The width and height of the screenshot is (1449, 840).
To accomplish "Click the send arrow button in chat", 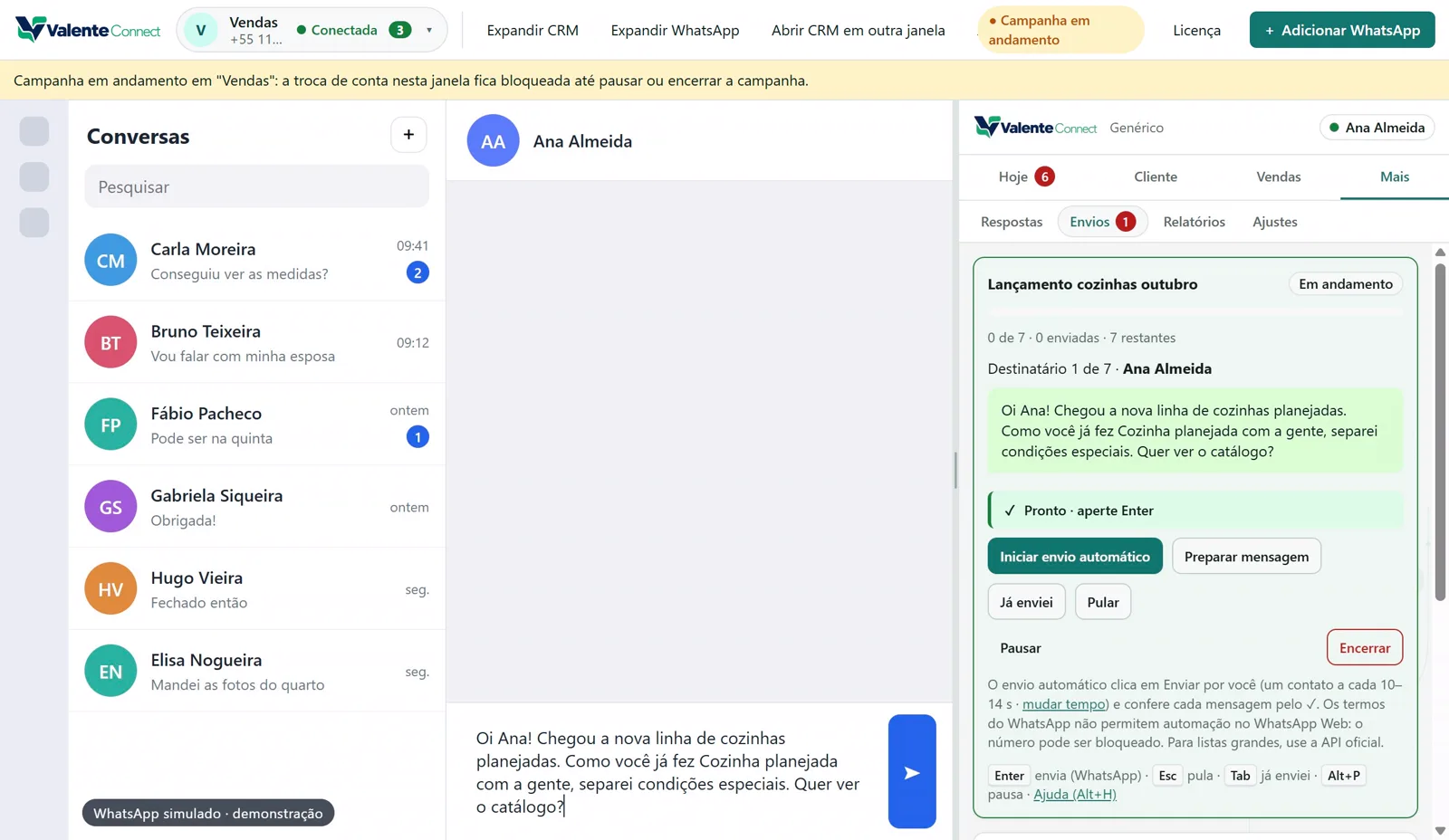I will [x=912, y=771].
